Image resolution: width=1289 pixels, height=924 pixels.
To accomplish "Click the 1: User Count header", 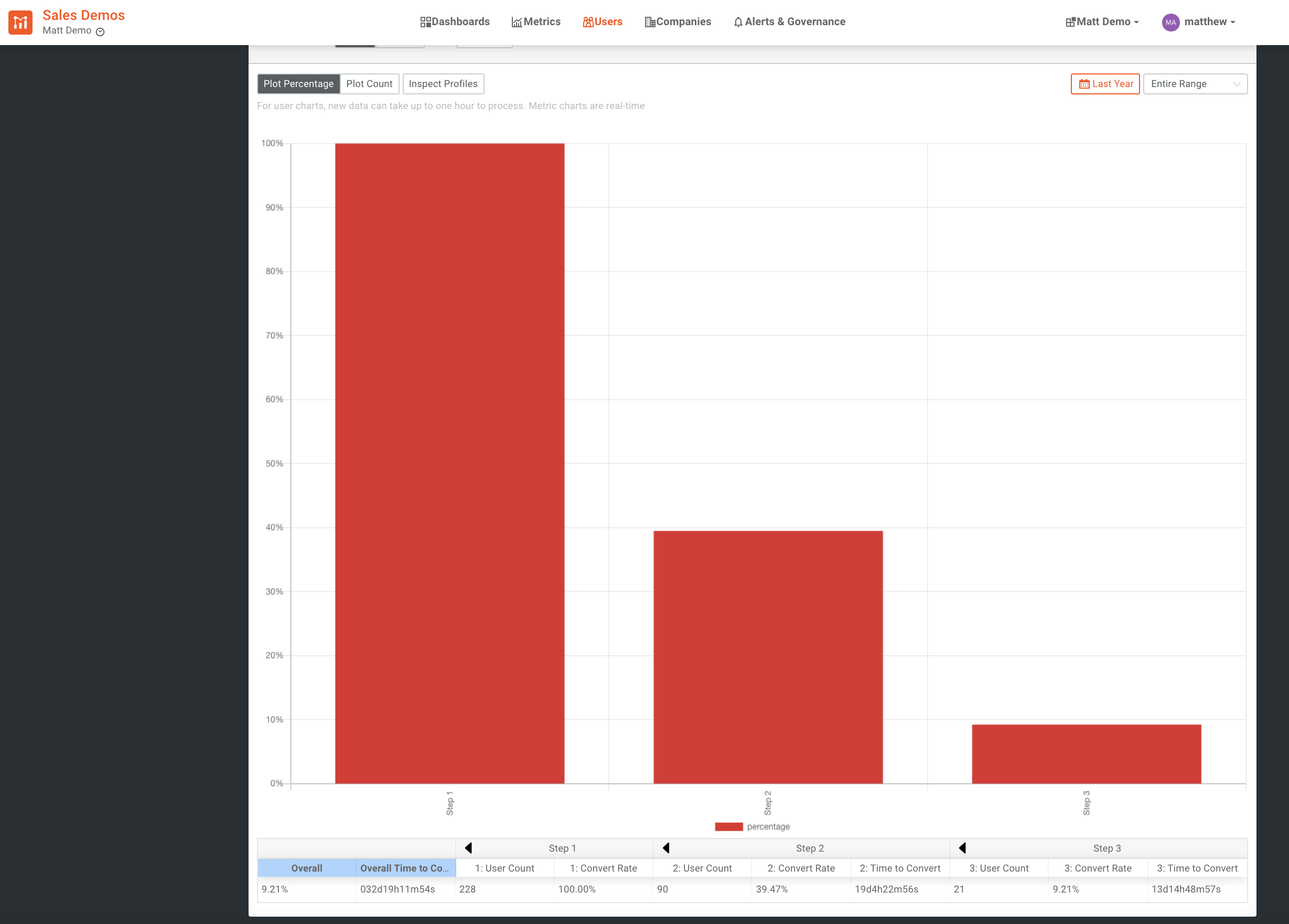I will coord(504,868).
